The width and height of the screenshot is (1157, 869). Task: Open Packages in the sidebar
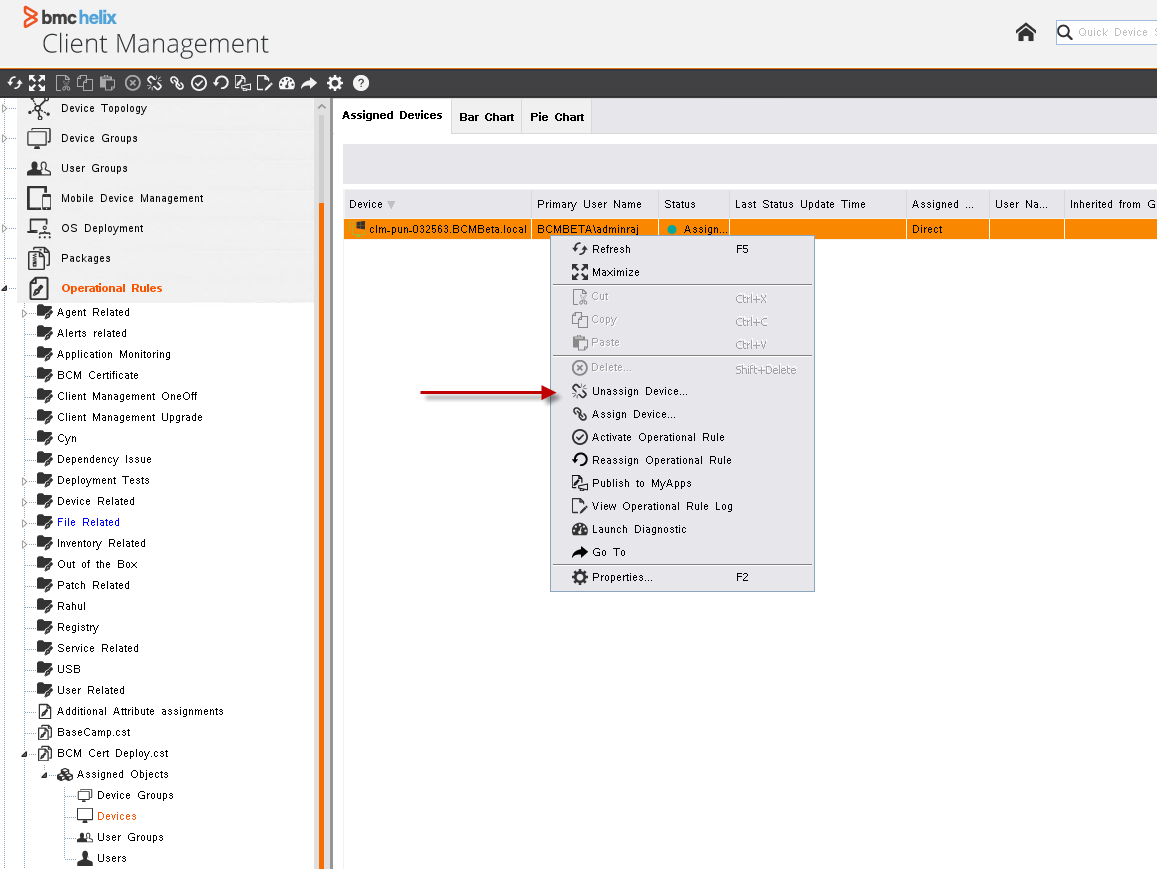[86, 258]
